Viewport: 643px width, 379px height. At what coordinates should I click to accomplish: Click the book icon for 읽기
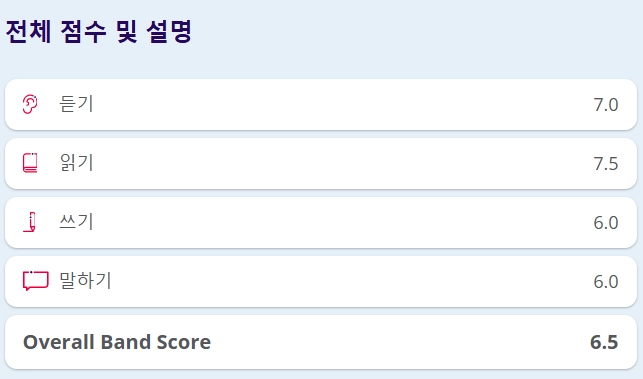[30, 163]
